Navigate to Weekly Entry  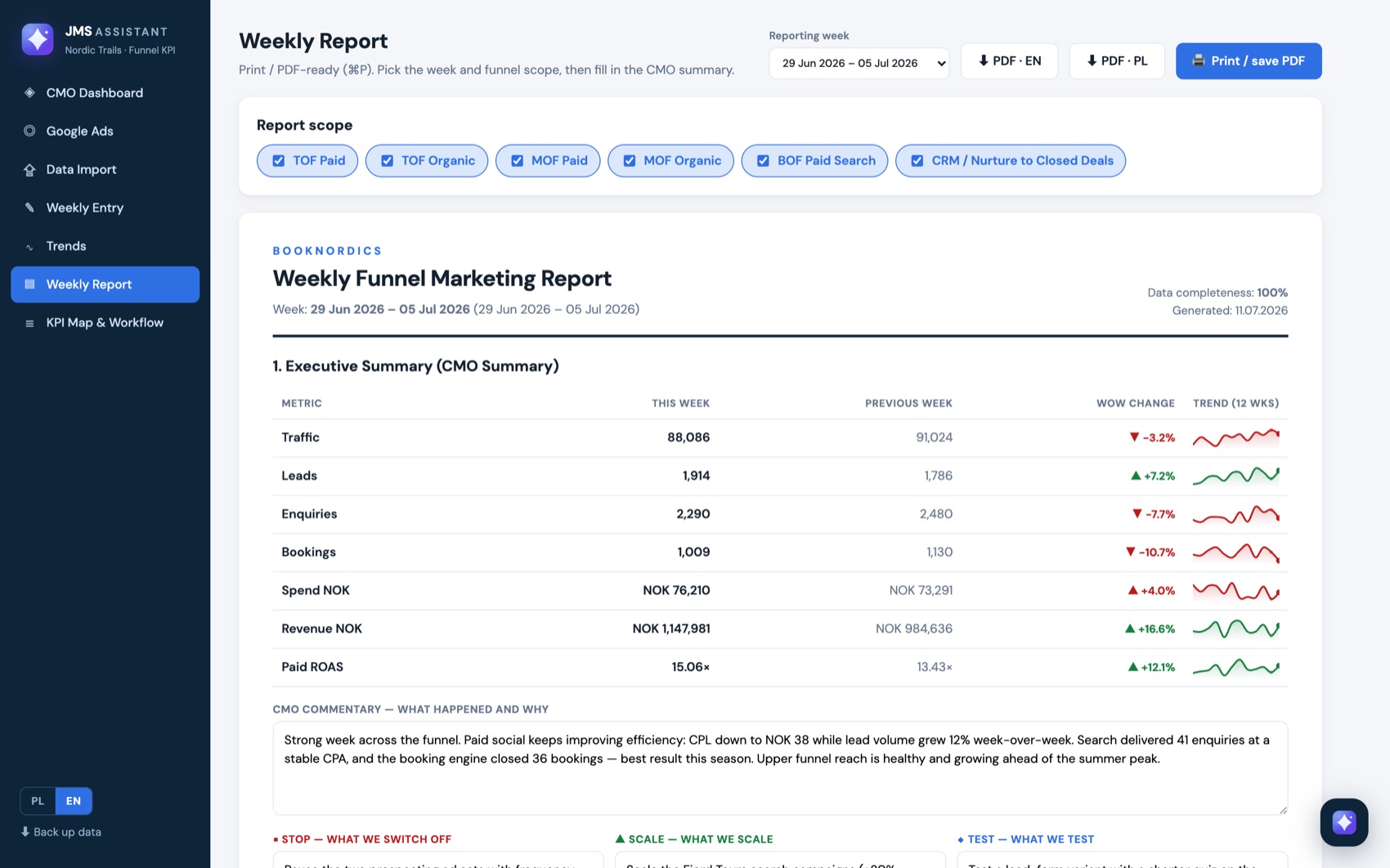(x=105, y=208)
